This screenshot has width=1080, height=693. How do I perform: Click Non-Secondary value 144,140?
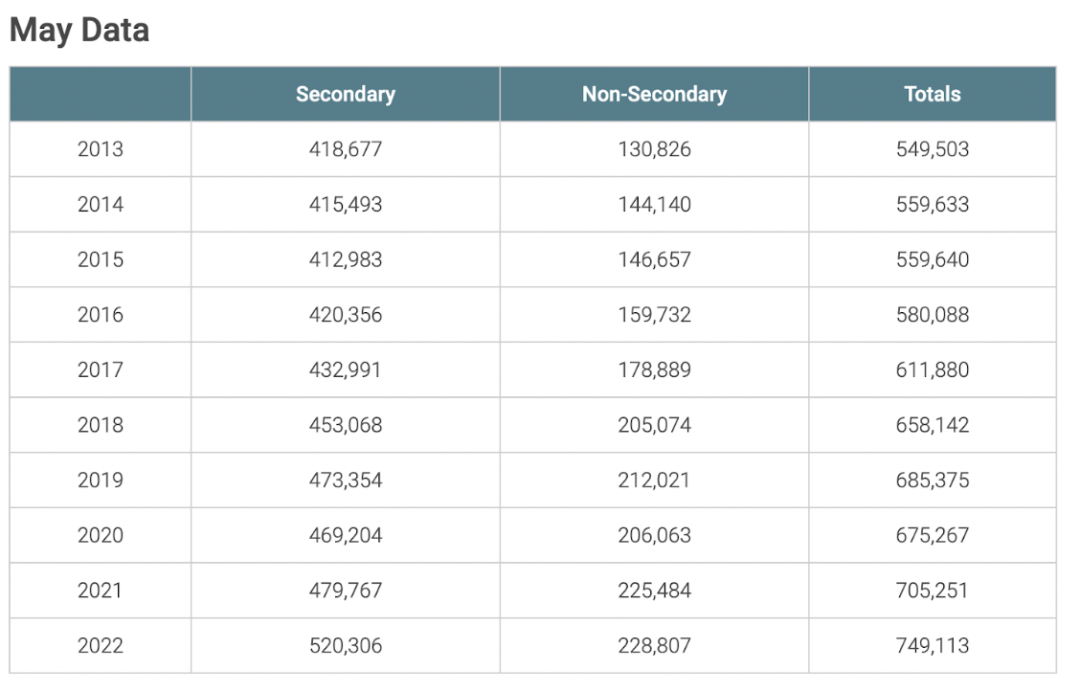pyautogui.click(x=654, y=204)
